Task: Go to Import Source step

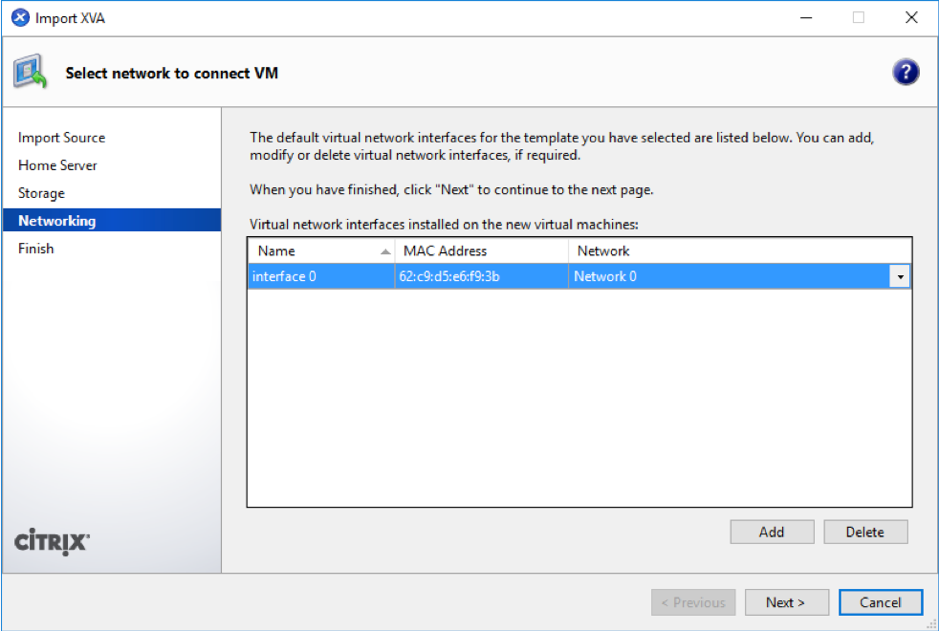Action: (x=62, y=138)
